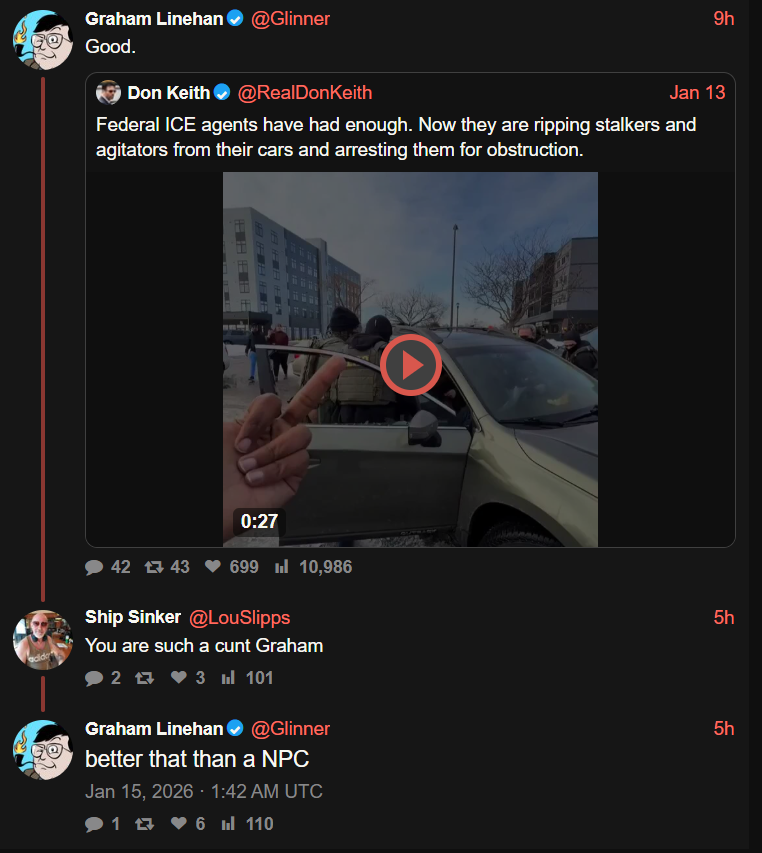This screenshot has width=762, height=853.
Task: Retweet Ship Sinker's reply
Action: point(145,678)
